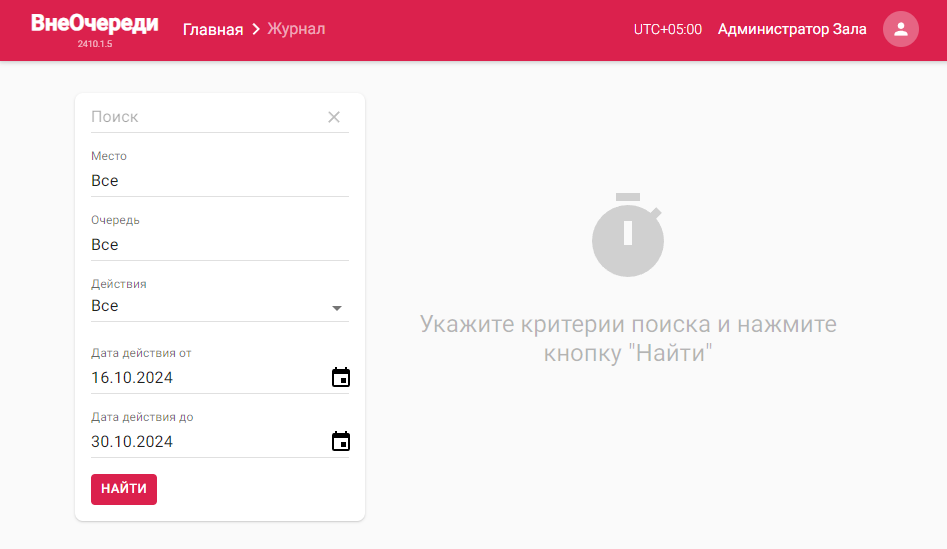Viewport: 947px width, 549px height.
Task: Click the UTC+05:00 timezone label
Action: (667, 30)
